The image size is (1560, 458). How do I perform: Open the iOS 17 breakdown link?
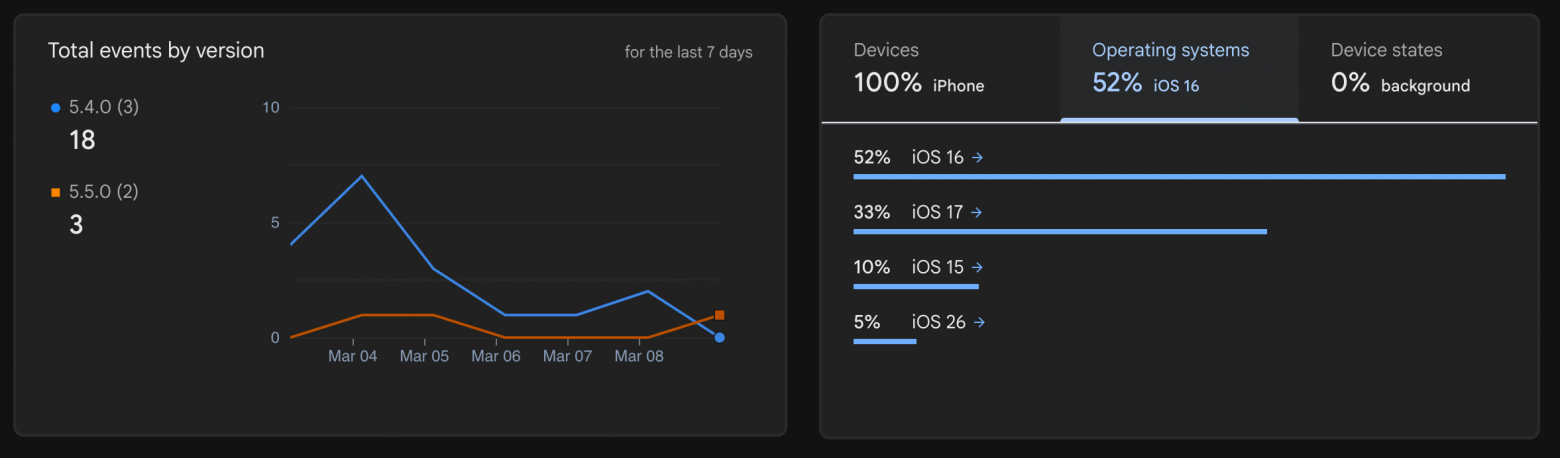click(x=938, y=212)
